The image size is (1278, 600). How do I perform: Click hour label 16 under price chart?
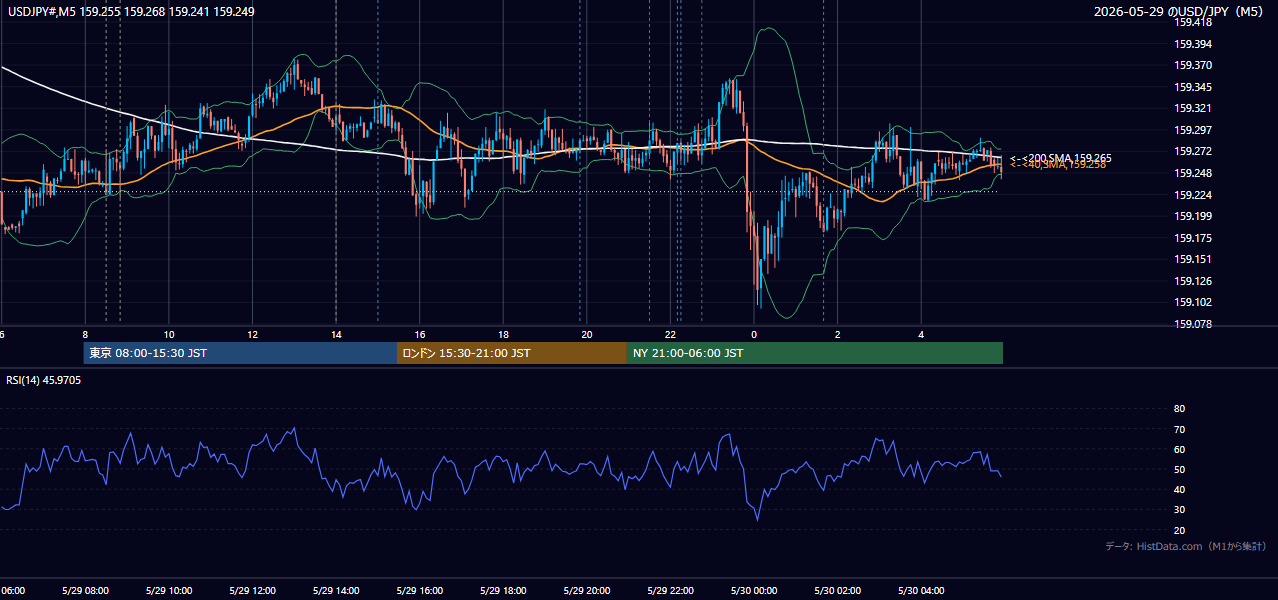[420, 335]
